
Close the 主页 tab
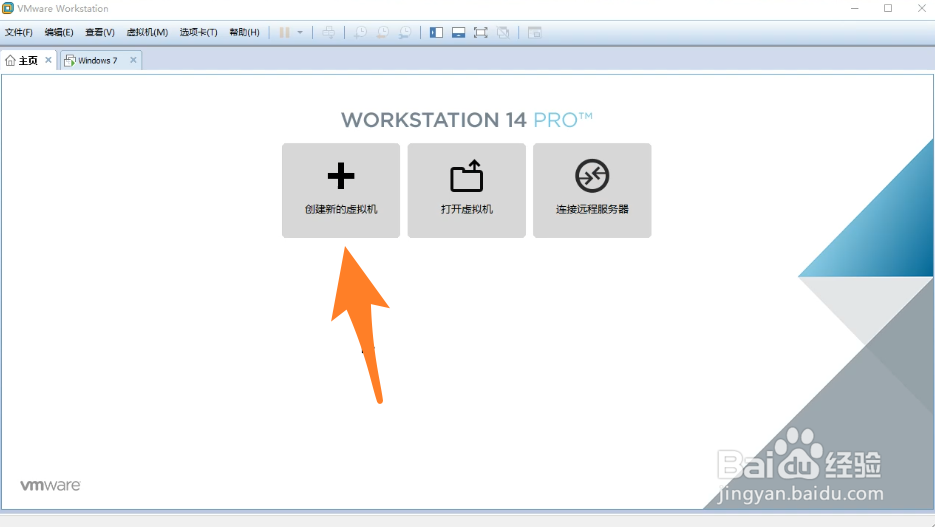coord(48,60)
